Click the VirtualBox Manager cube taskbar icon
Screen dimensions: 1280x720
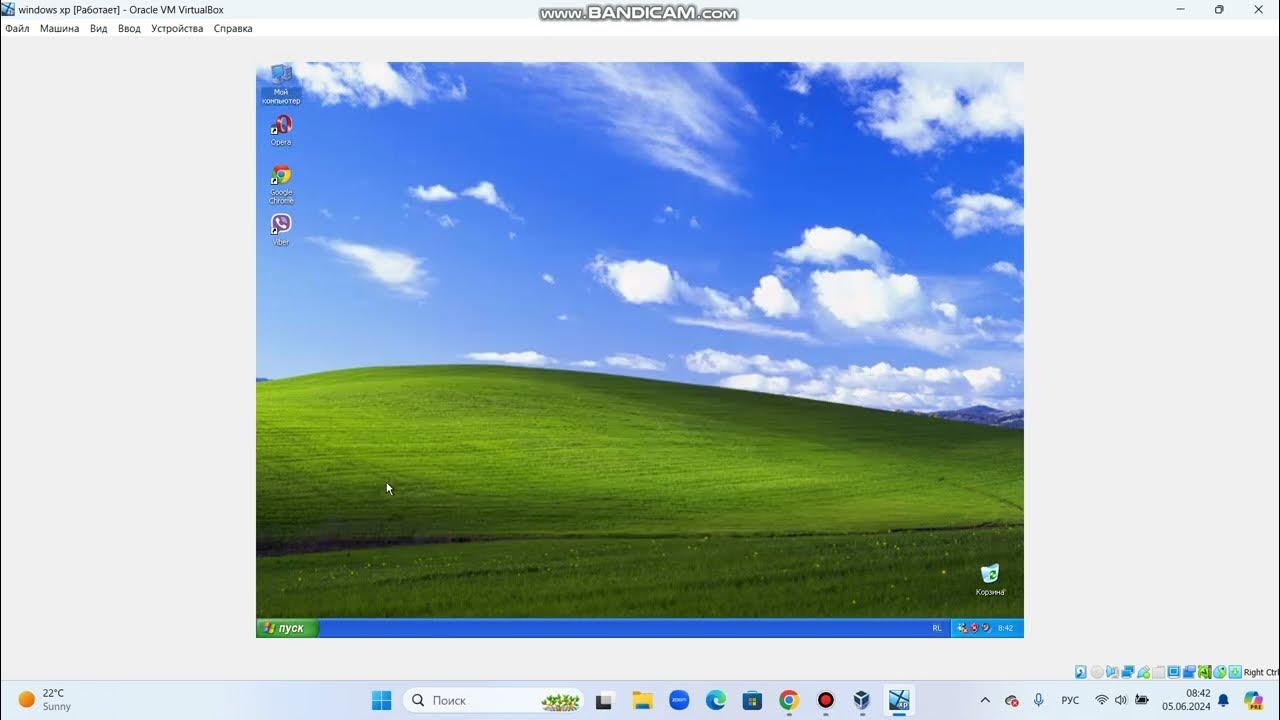pos(862,700)
